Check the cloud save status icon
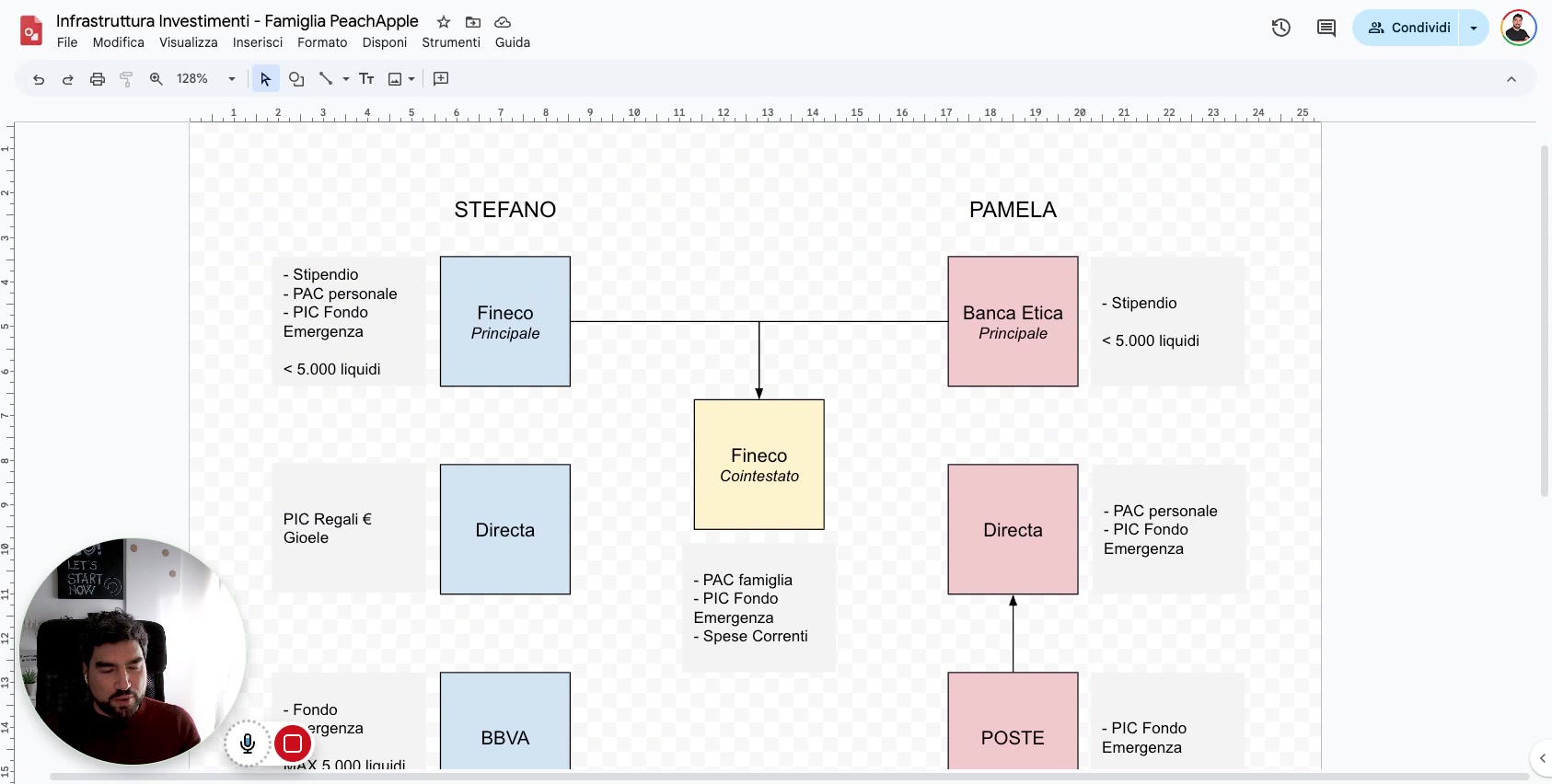The image size is (1552, 784). (x=503, y=22)
